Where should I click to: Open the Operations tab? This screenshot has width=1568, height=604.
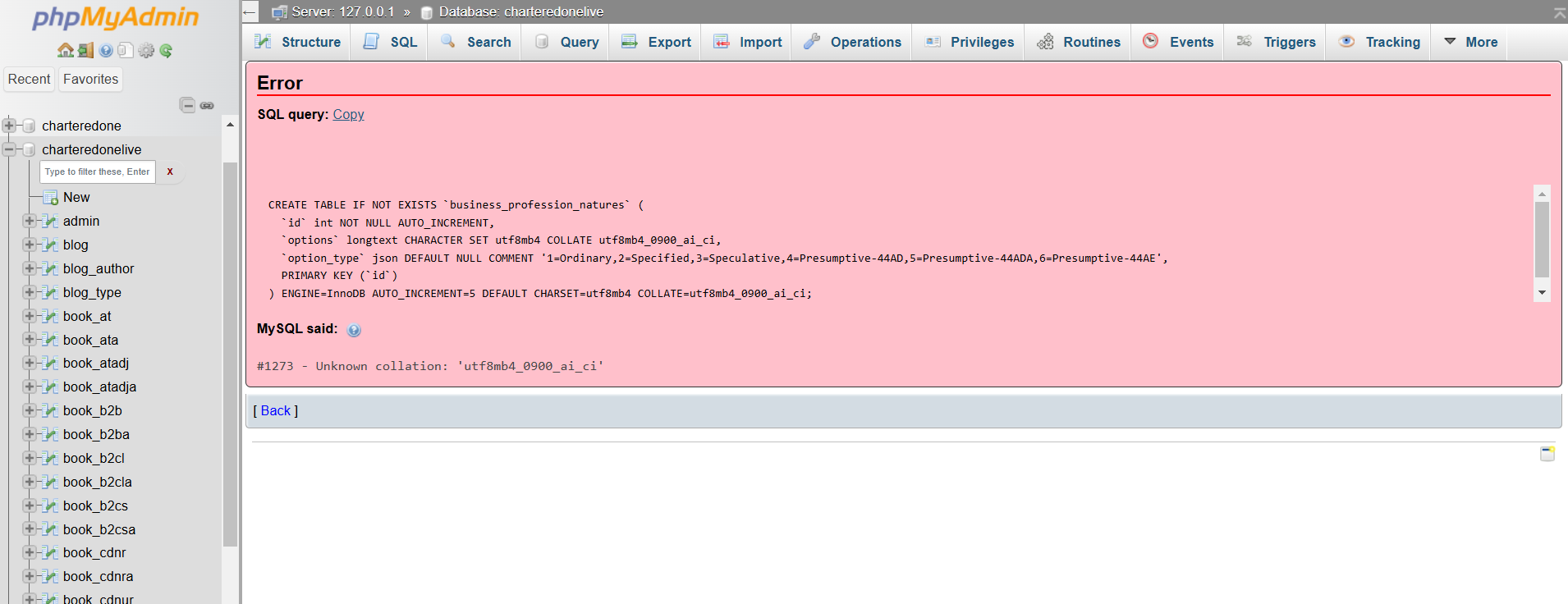click(853, 42)
